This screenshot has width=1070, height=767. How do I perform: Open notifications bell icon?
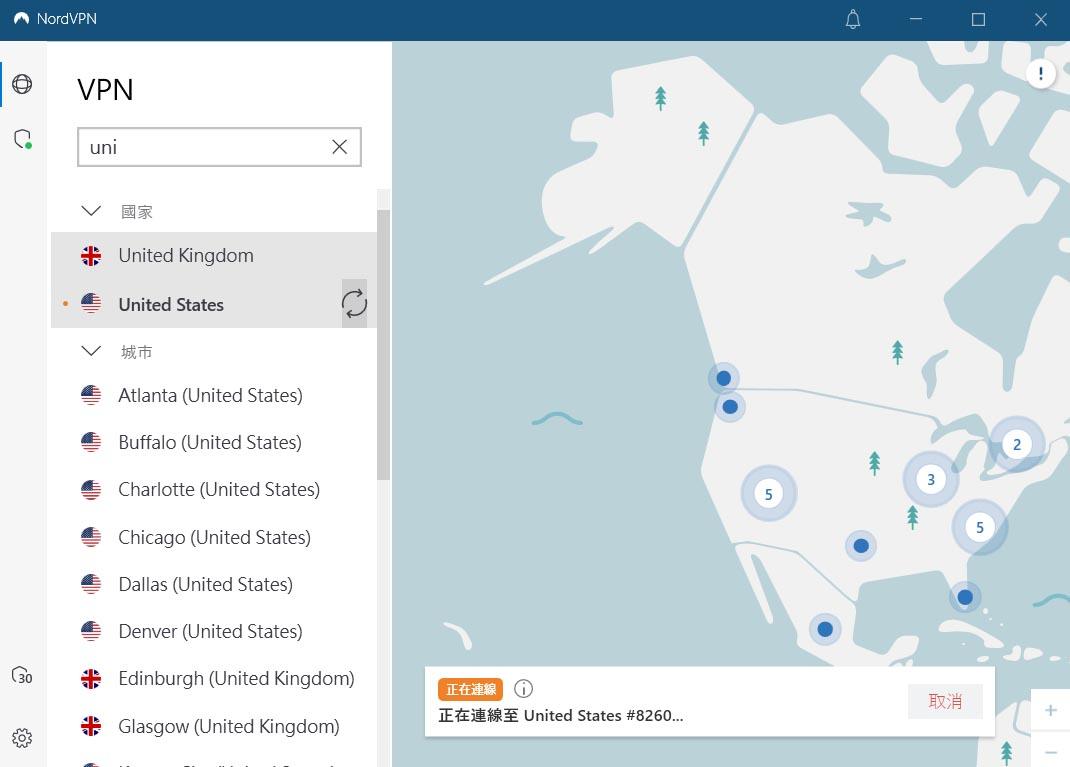point(853,19)
